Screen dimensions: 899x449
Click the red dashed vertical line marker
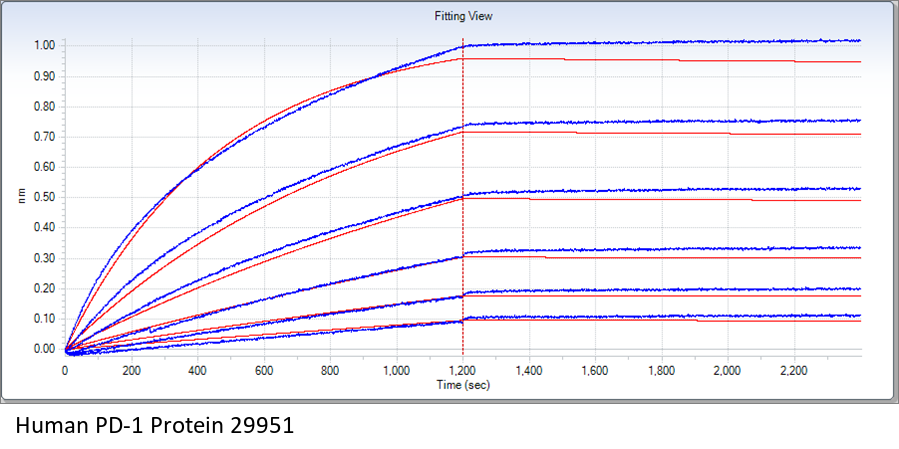coord(463,200)
